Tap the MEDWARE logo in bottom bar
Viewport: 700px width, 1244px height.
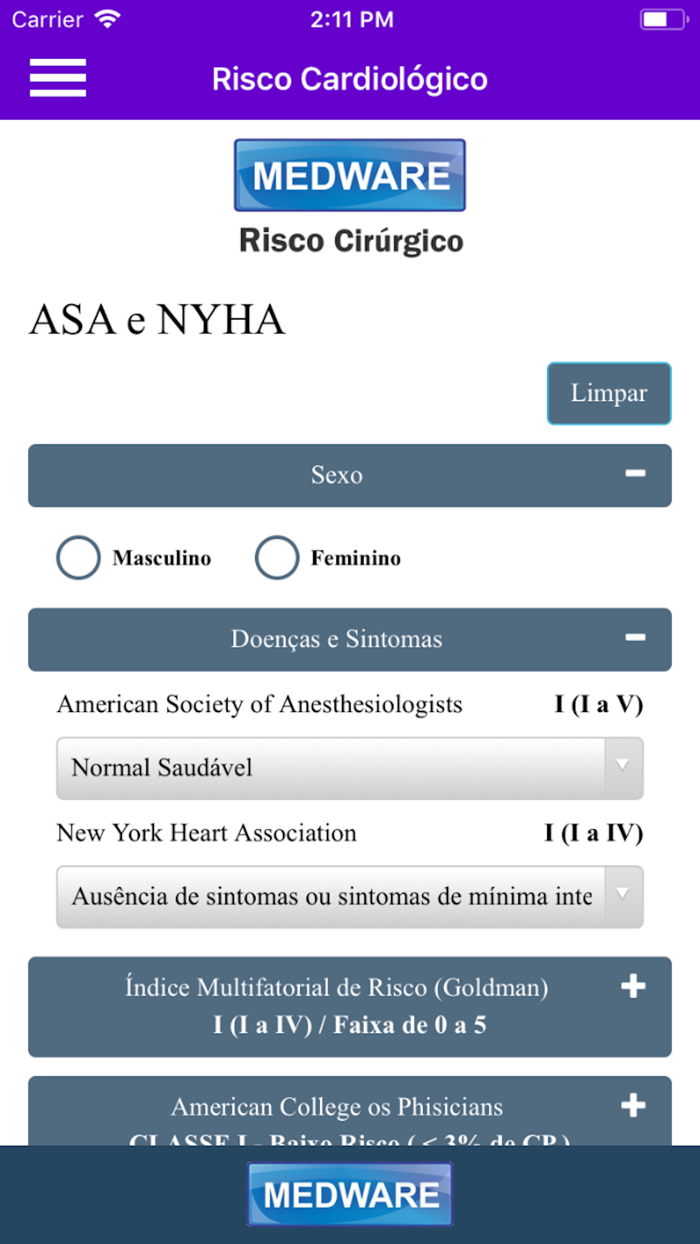click(x=350, y=1194)
